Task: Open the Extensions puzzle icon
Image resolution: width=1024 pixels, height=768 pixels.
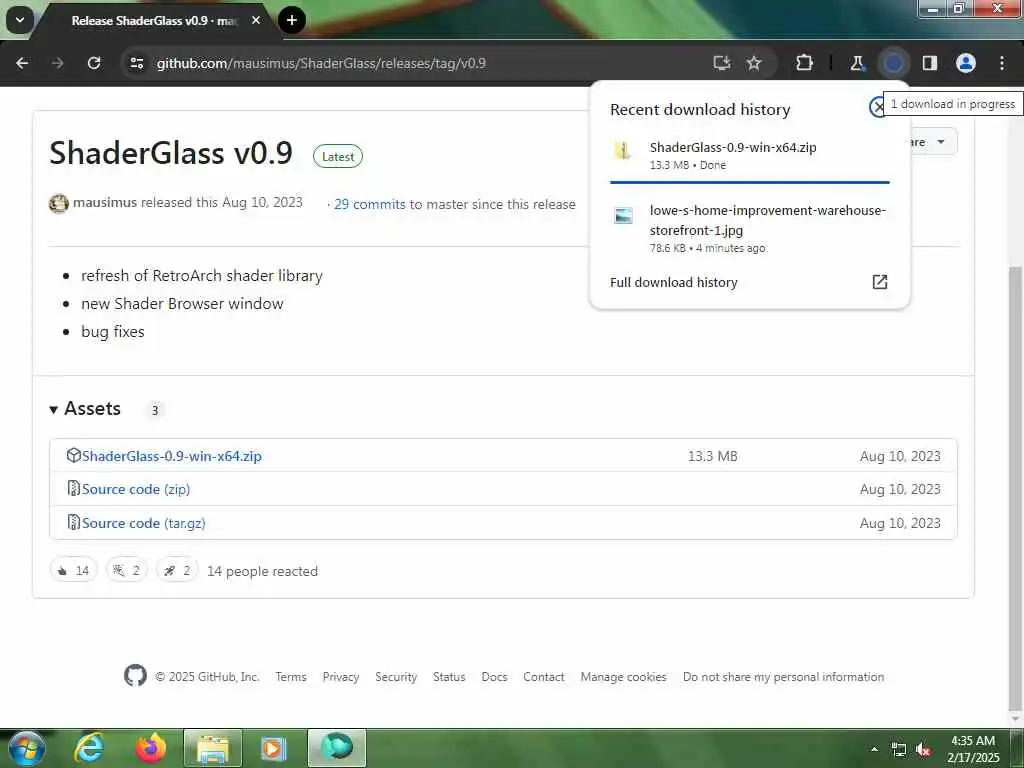Action: (804, 63)
